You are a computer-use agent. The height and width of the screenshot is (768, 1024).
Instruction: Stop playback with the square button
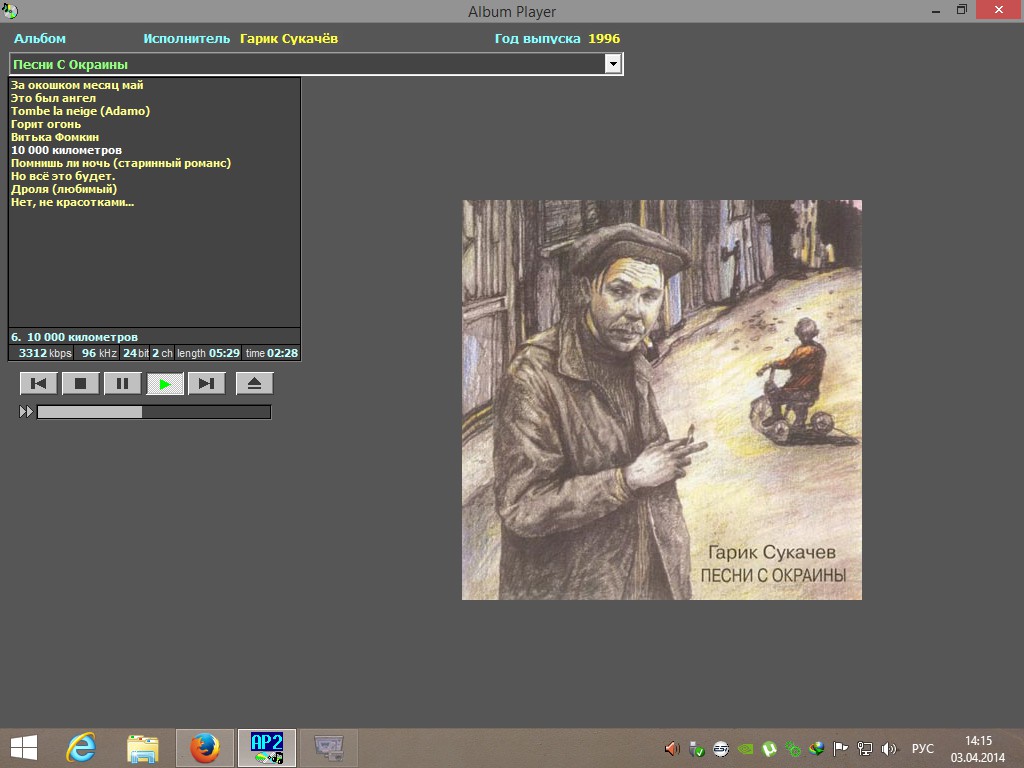coord(80,383)
